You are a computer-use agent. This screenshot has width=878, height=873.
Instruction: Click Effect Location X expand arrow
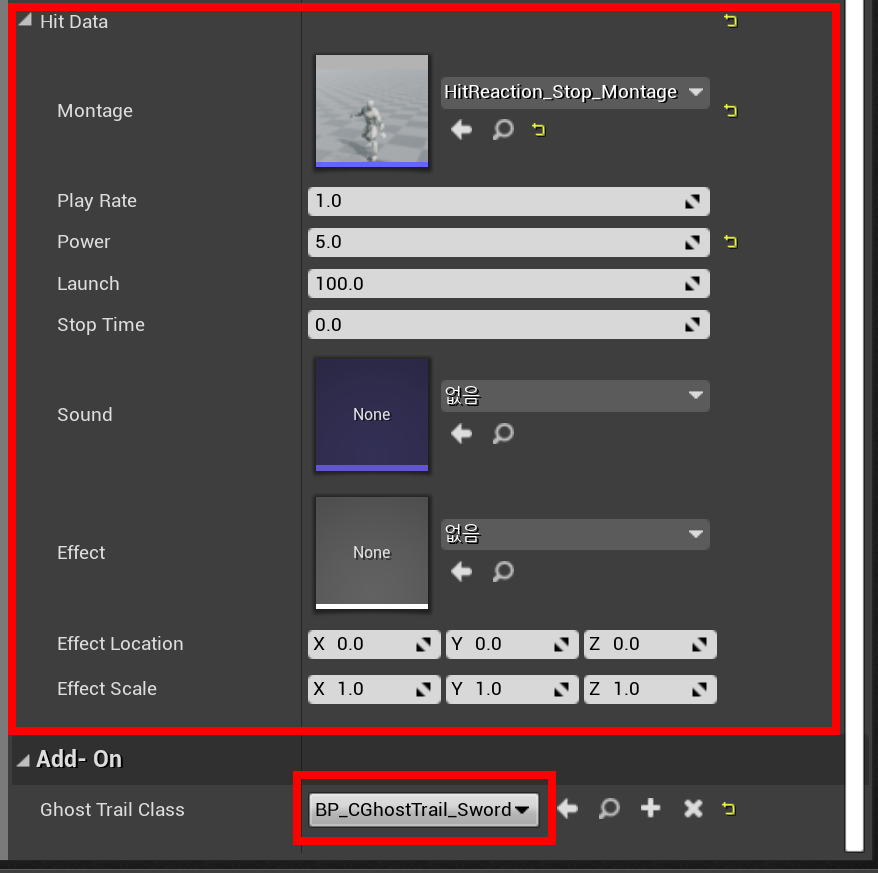pyautogui.click(x=424, y=645)
